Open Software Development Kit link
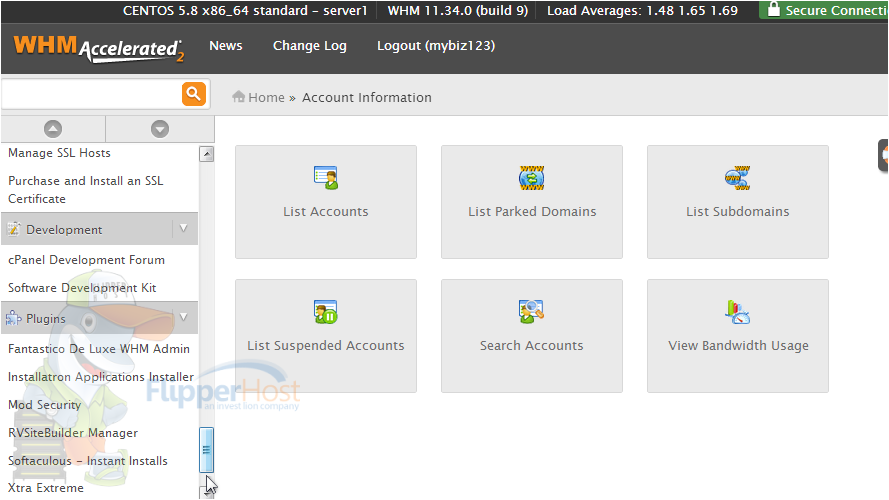 [x=82, y=287]
